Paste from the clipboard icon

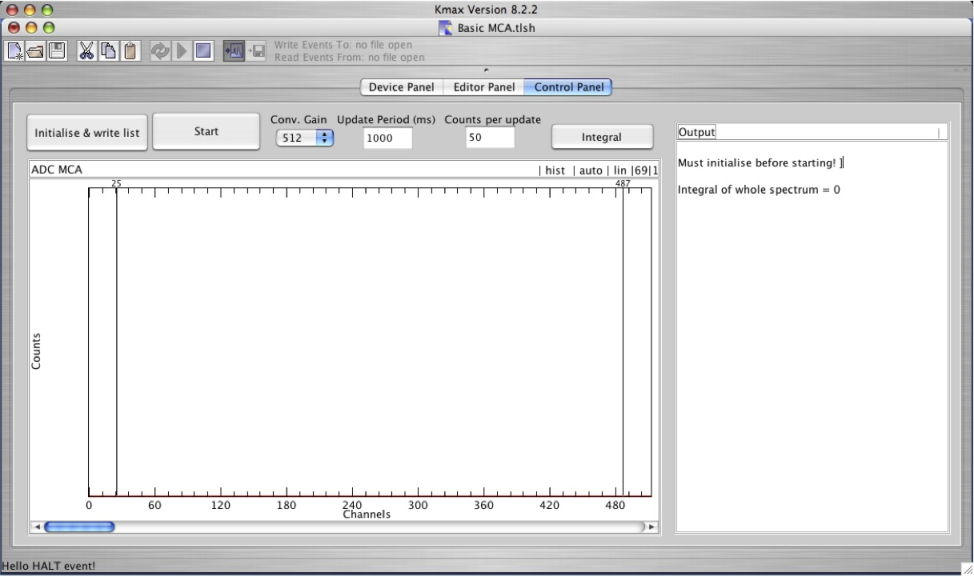pyautogui.click(x=130, y=51)
